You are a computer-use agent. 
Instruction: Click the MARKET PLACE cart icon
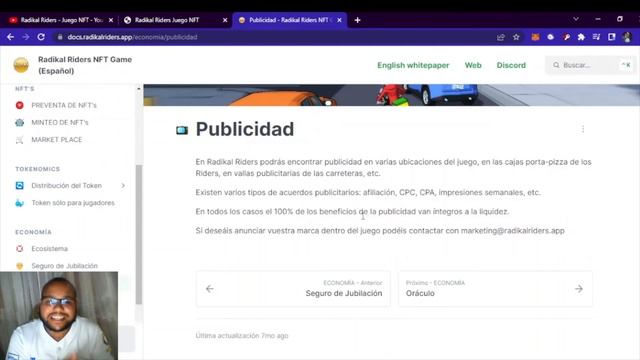click(20, 140)
